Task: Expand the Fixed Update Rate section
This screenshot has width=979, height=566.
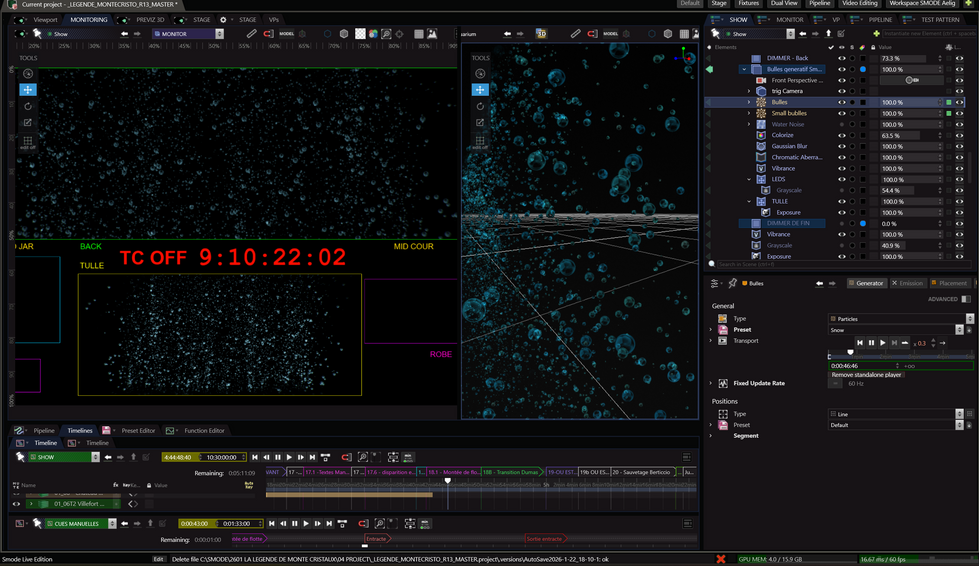Action: (711, 383)
